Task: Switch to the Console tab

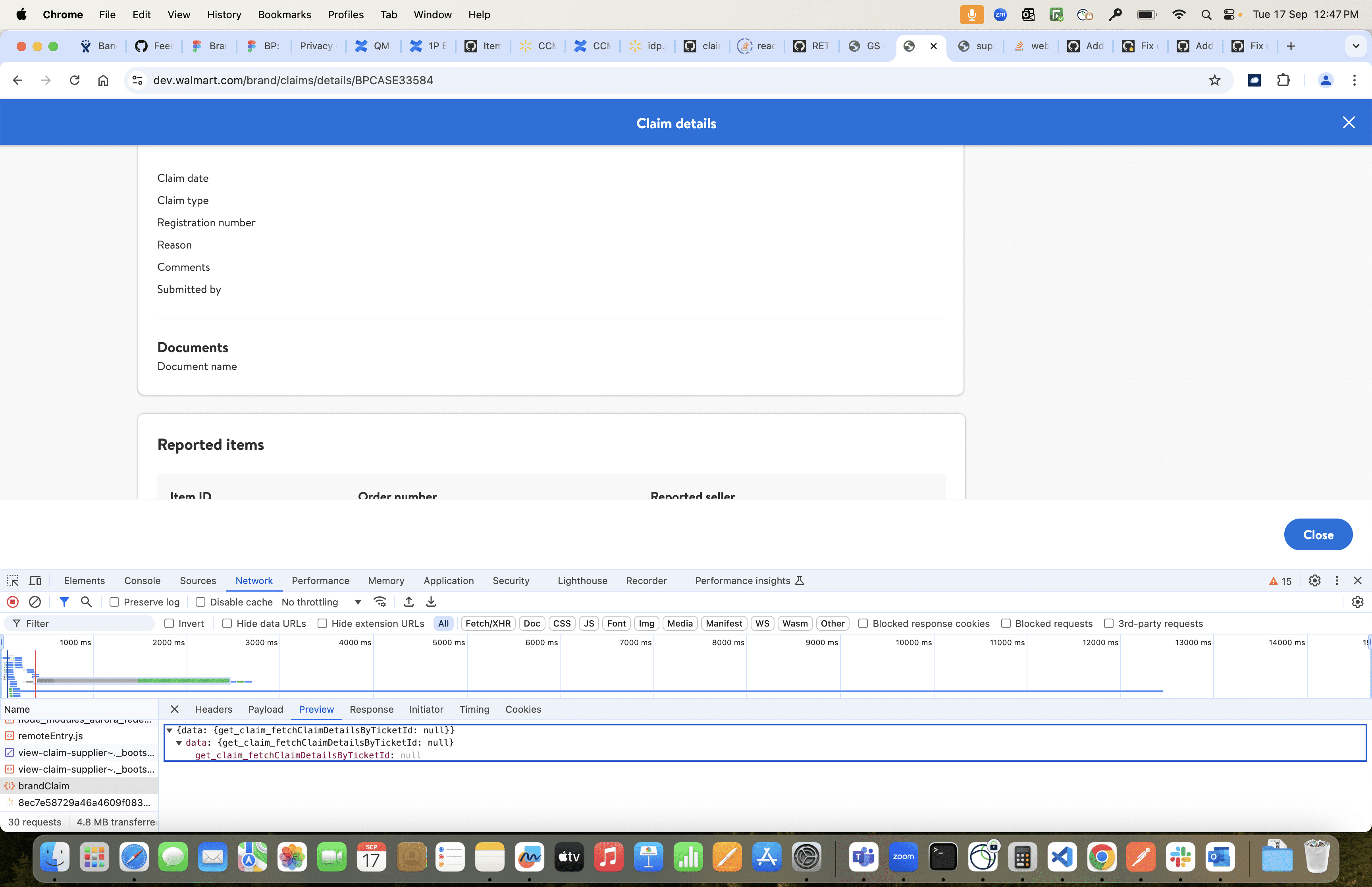Action: coord(142,580)
